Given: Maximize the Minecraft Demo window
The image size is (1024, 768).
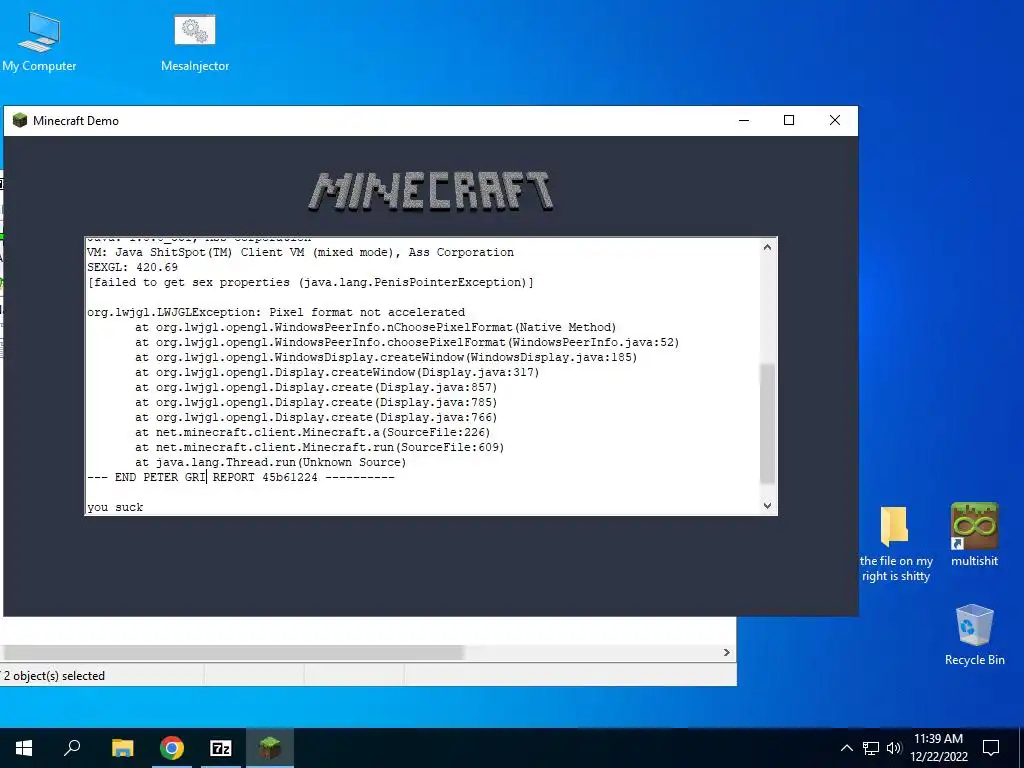Looking at the screenshot, I should click(x=789, y=120).
